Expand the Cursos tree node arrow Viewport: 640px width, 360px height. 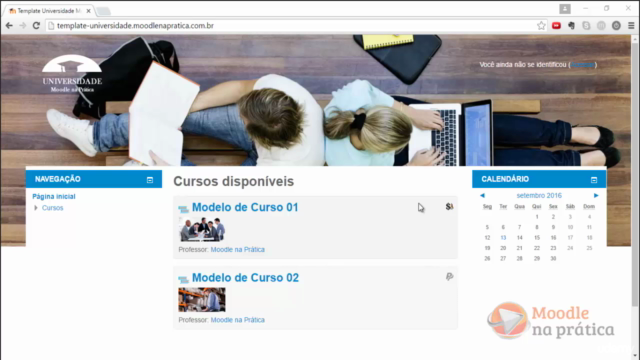point(36,208)
